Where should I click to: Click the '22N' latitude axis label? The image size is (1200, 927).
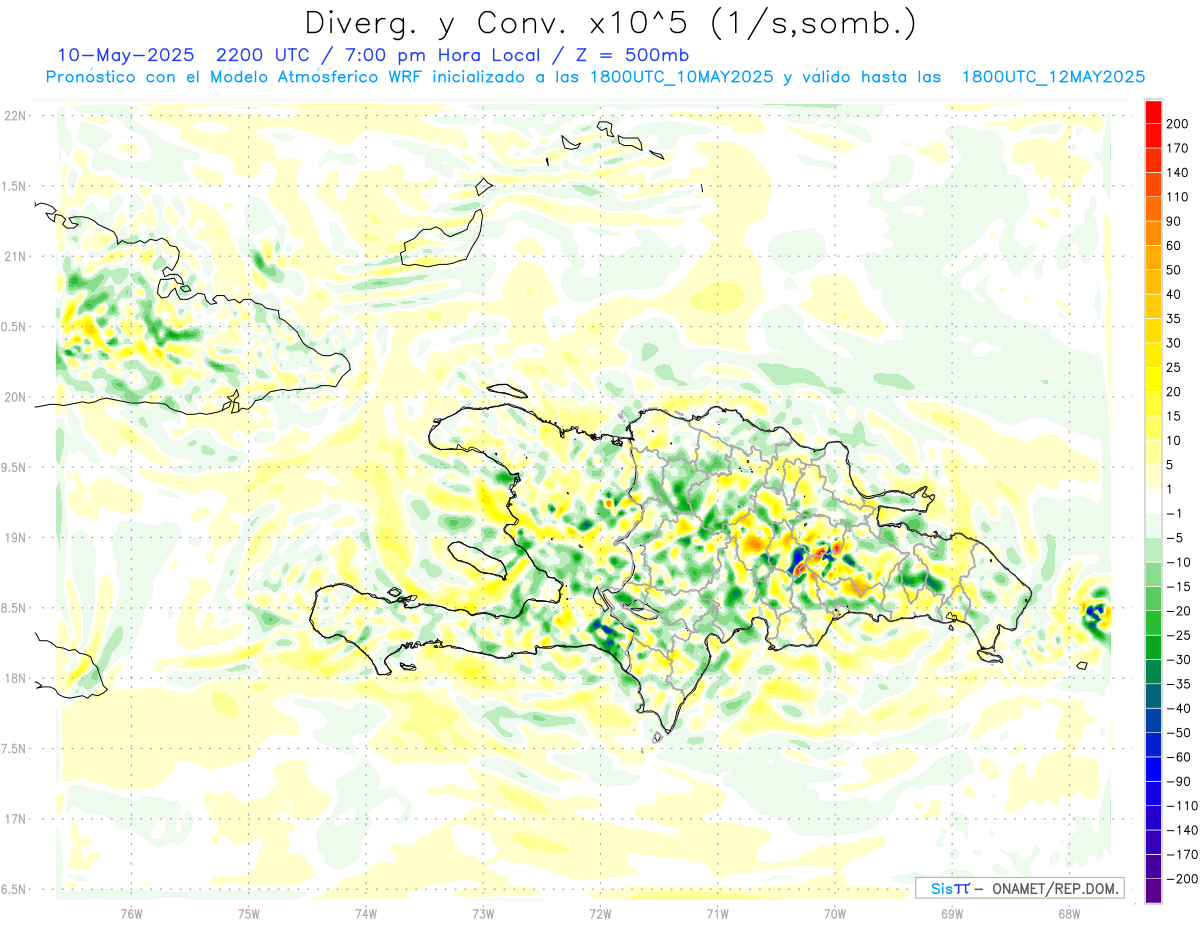[x=14, y=116]
